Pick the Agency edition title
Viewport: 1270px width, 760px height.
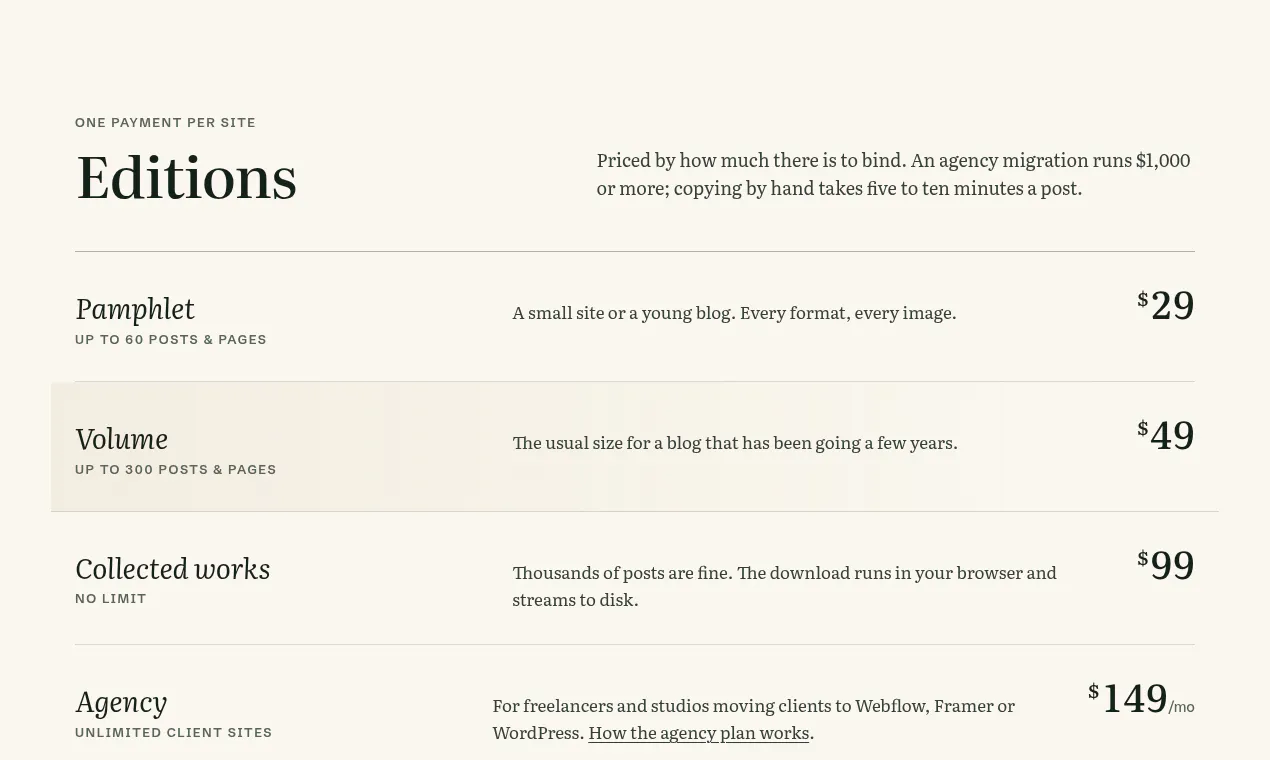tap(121, 702)
